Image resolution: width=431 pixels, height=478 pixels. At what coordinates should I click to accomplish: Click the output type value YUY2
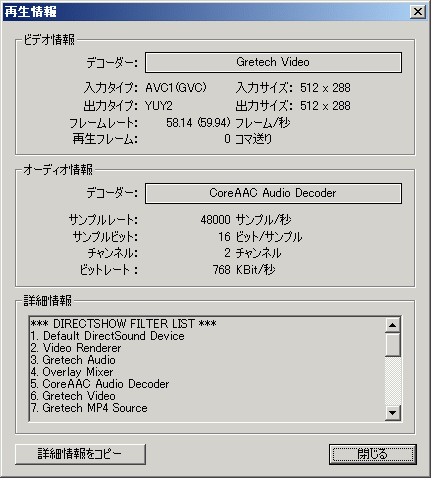[159, 106]
